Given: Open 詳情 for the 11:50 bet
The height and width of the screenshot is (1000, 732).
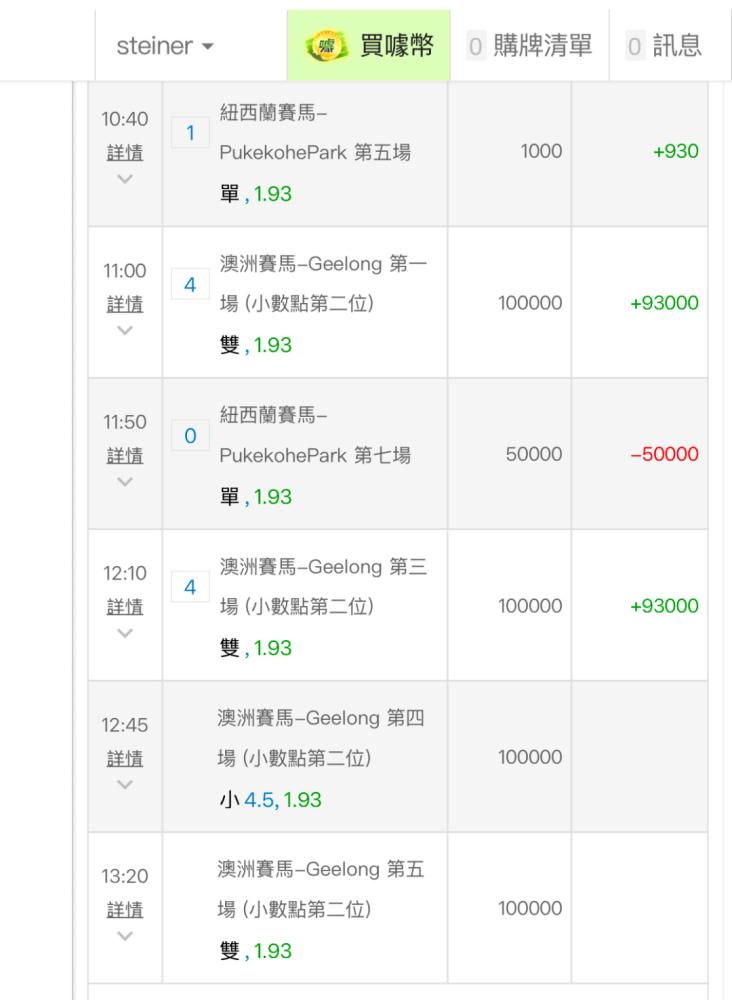Looking at the screenshot, I should tap(124, 454).
